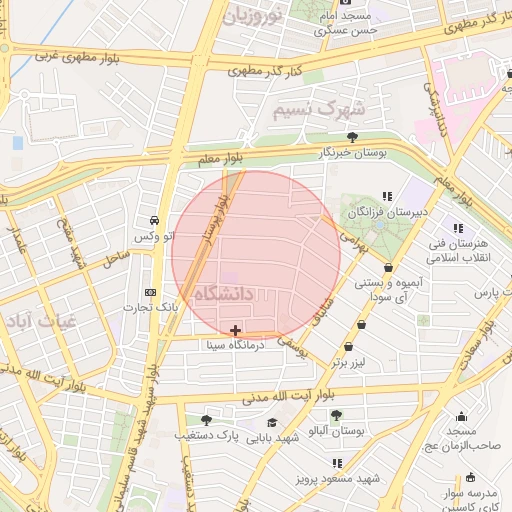Click the دانشگاه neighborhood label

coord(224,294)
